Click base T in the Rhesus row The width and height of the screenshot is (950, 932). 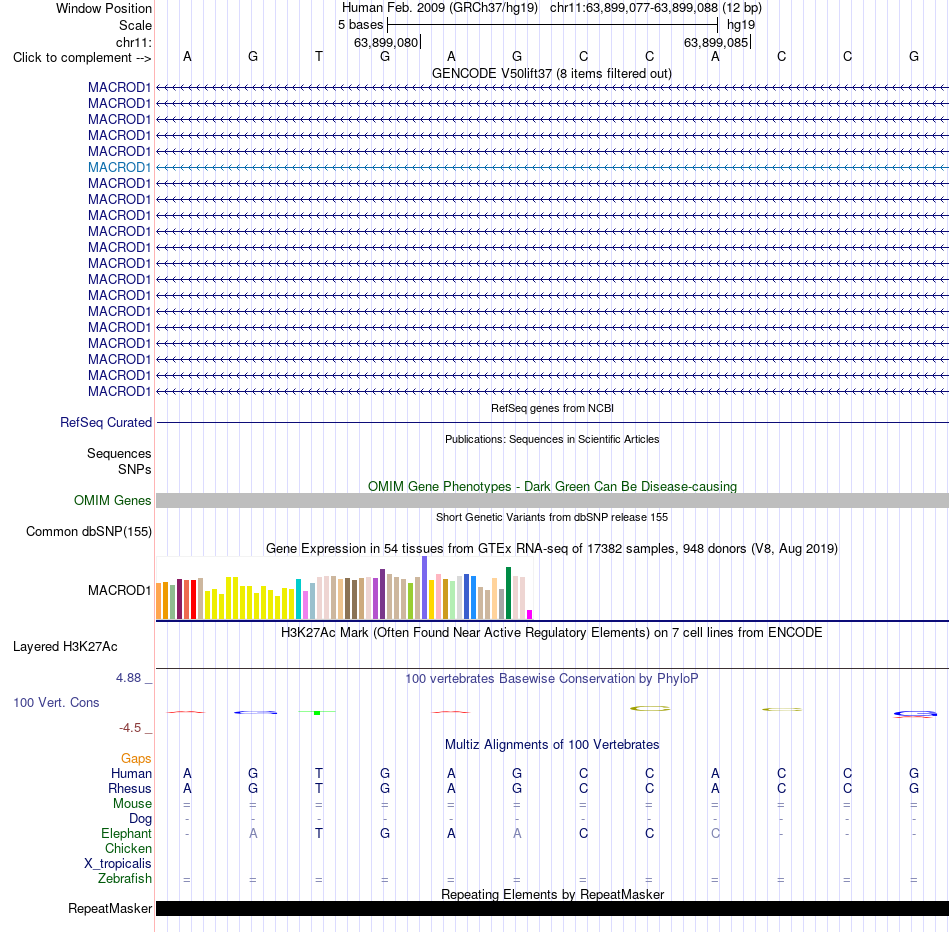click(x=319, y=788)
